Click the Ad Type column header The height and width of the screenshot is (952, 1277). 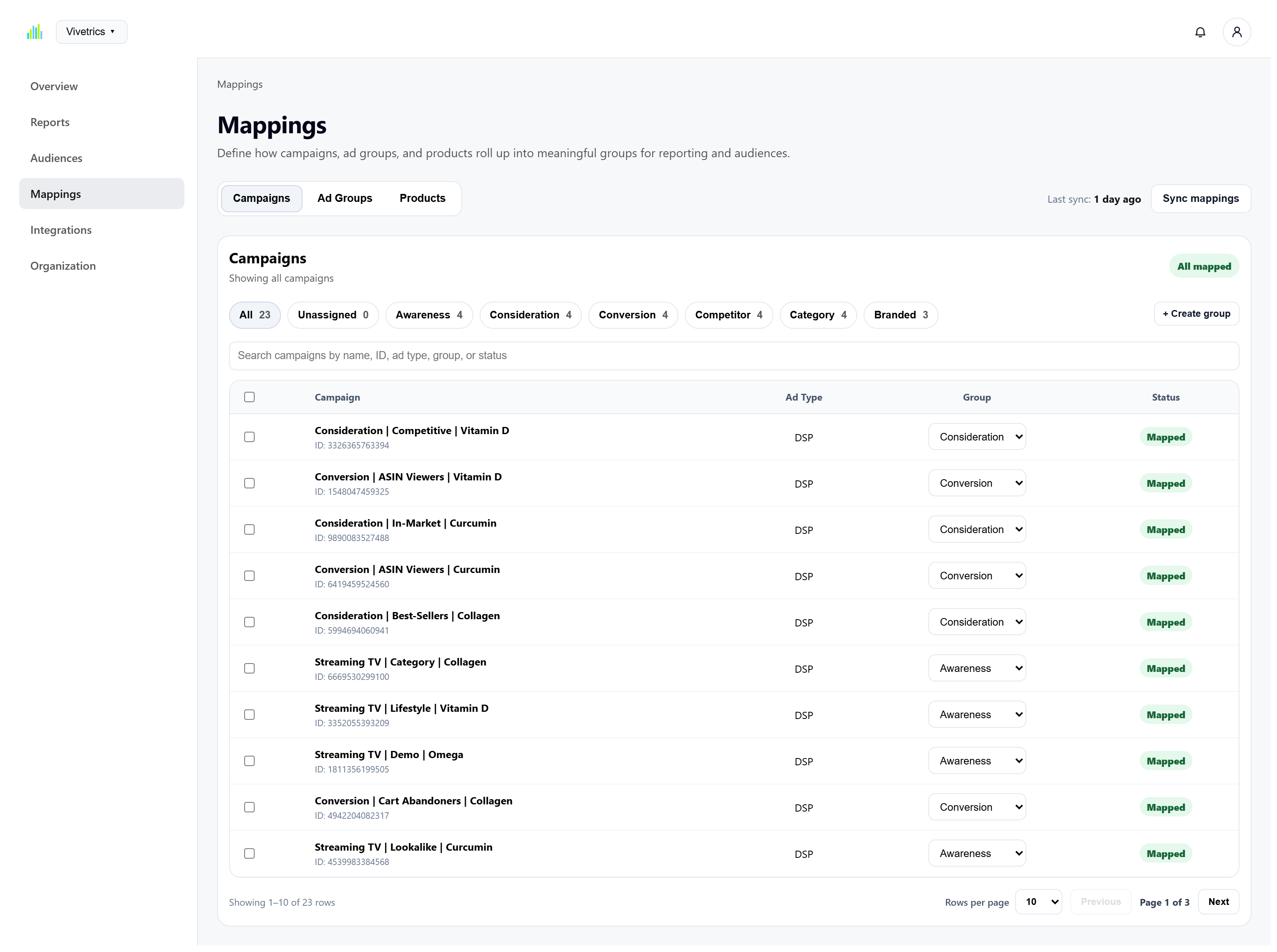click(x=803, y=397)
